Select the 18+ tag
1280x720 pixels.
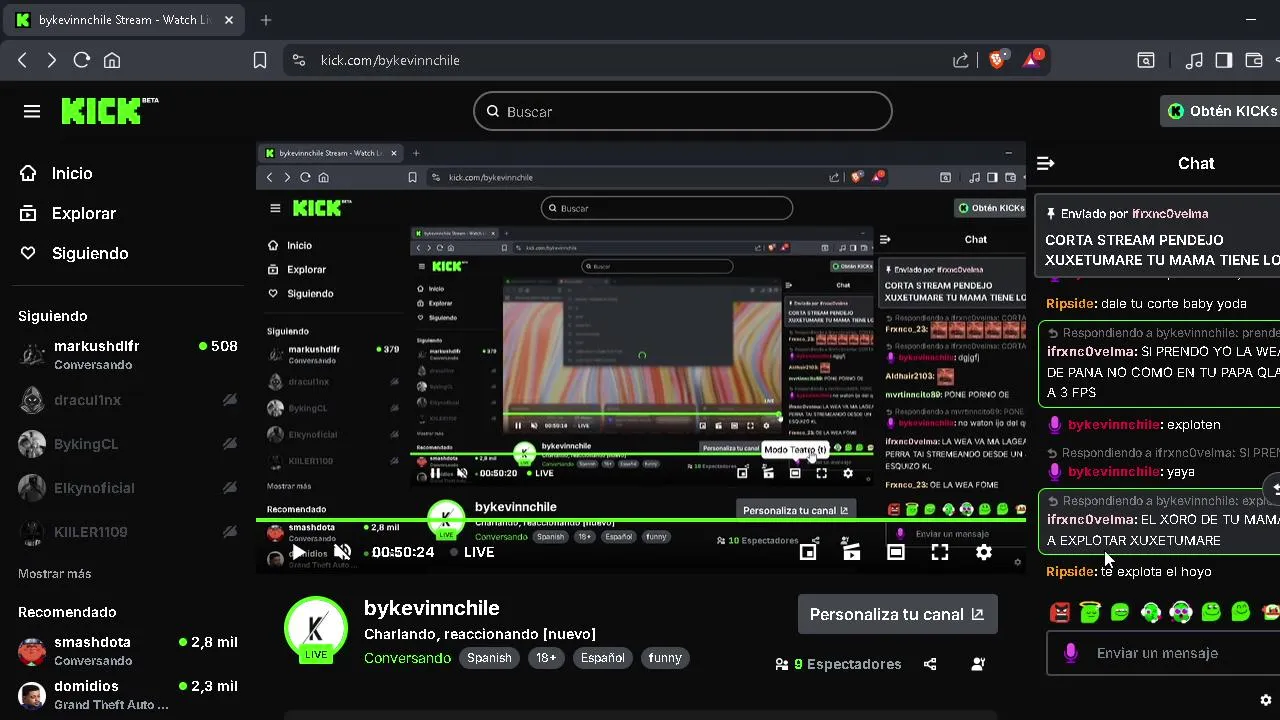pyautogui.click(x=546, y=658)
